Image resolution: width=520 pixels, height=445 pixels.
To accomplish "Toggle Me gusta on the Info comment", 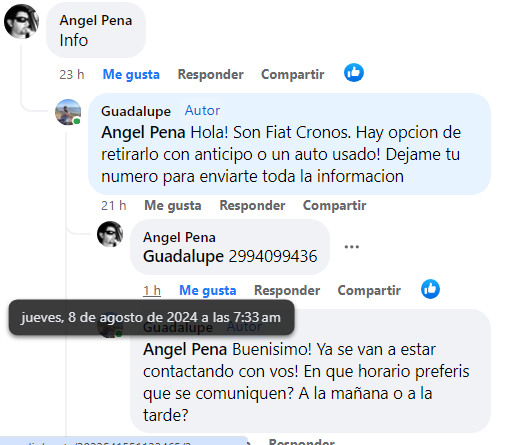I will pyautogui.click(x=131, y=74).
